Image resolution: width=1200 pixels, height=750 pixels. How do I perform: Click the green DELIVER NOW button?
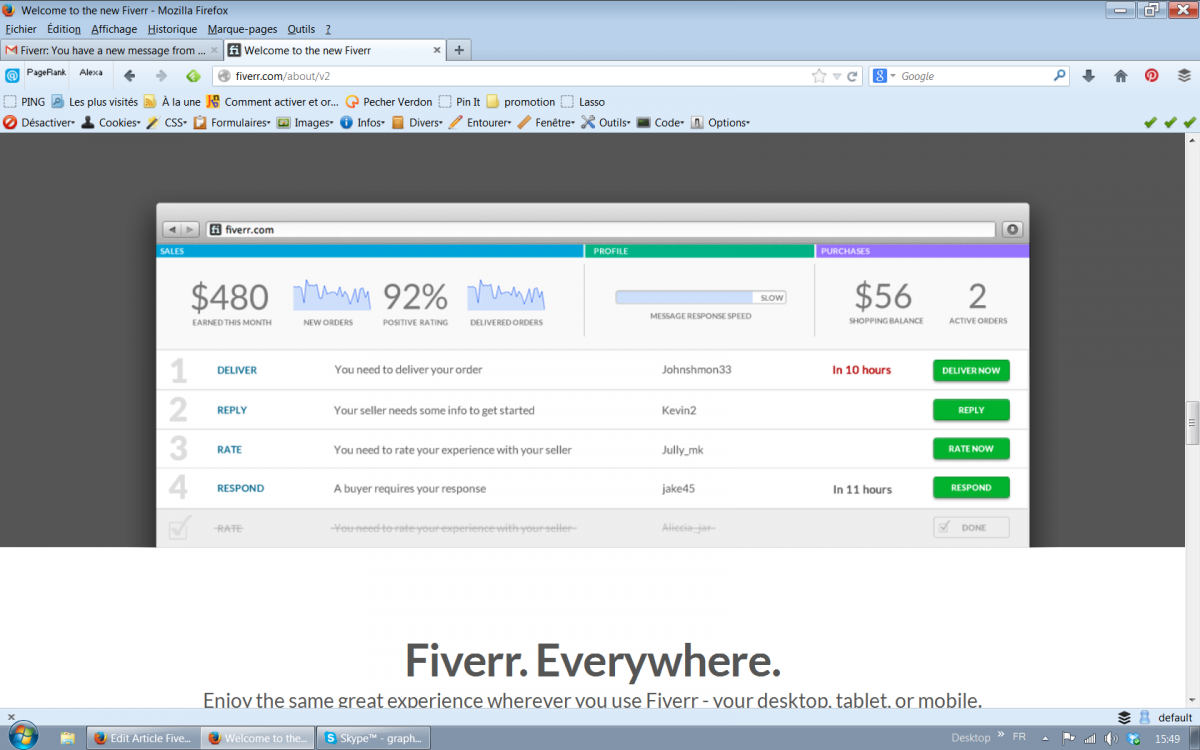(971, 370)
